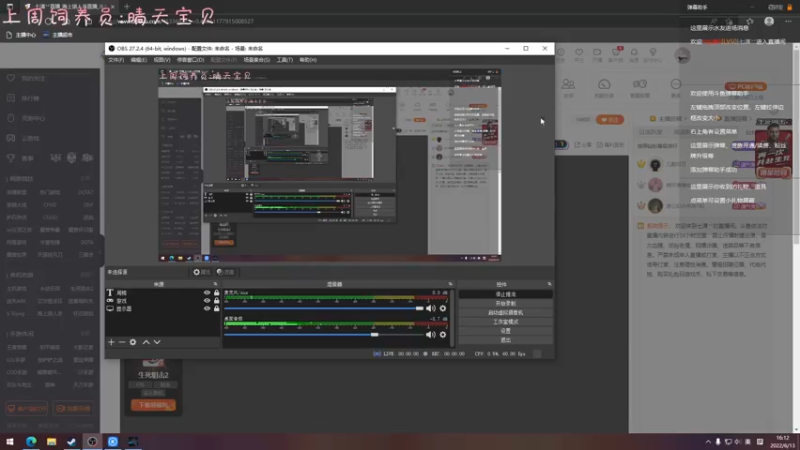Viewport: 800px width, 450px height.
Task: Open 帮助(H) Help menu in OBS
Action: [308, 60]
